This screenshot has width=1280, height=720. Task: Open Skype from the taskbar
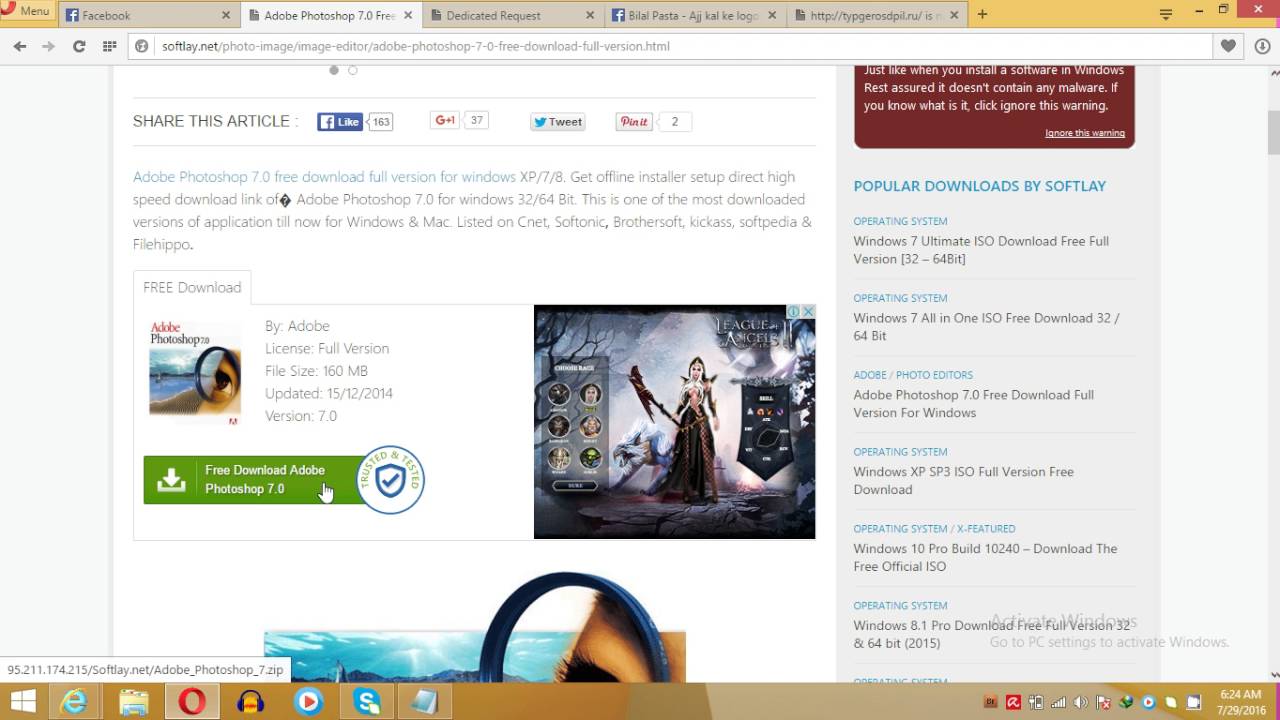(x=367, y=702)
